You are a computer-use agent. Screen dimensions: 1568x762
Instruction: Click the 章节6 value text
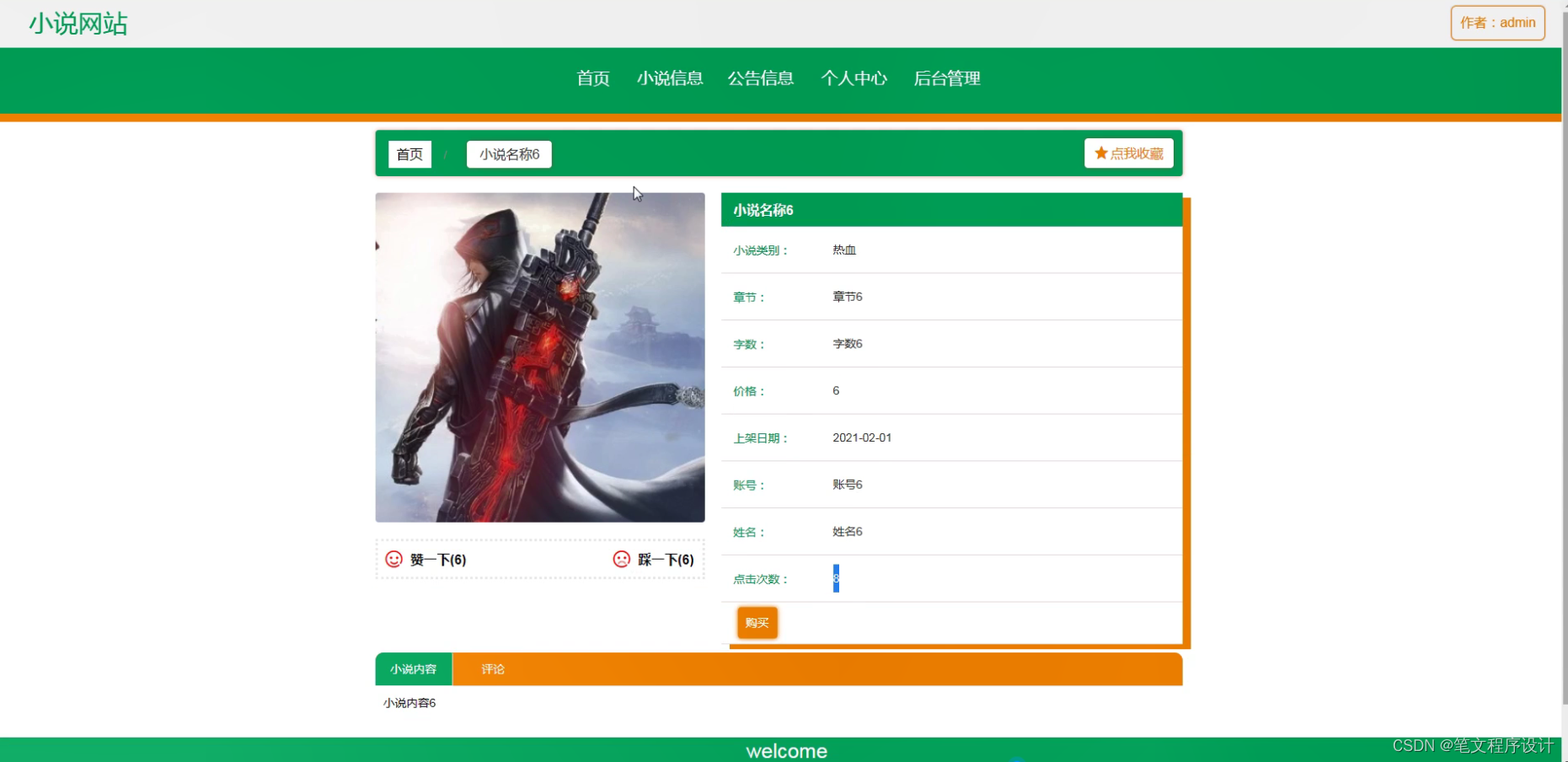848,297
